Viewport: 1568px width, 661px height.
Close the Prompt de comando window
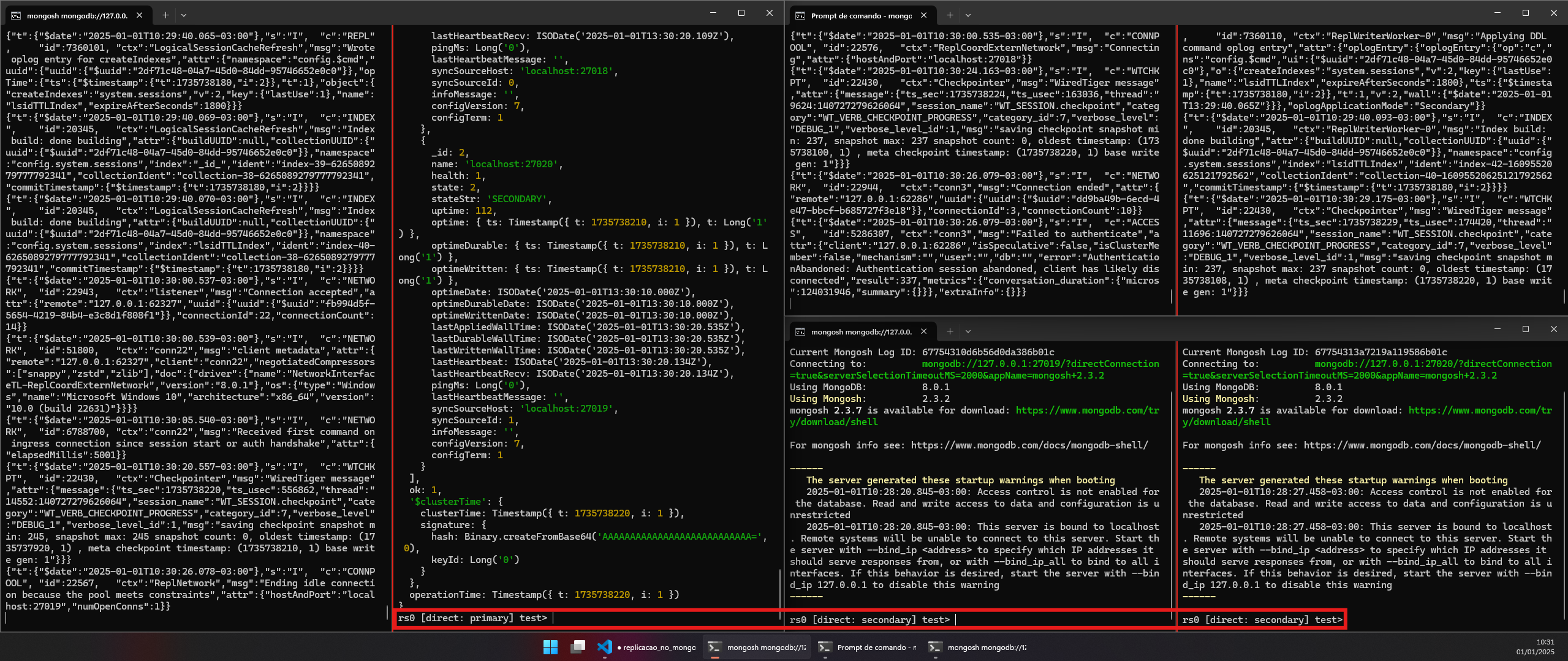(x=1554, y=13)
